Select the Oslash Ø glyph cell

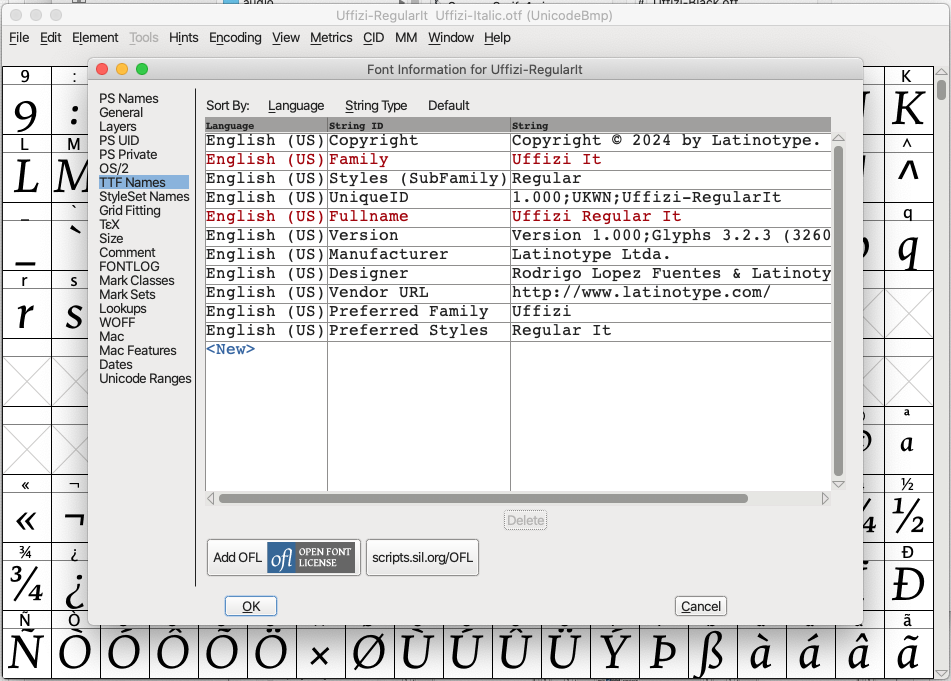(x=369, y=652)
